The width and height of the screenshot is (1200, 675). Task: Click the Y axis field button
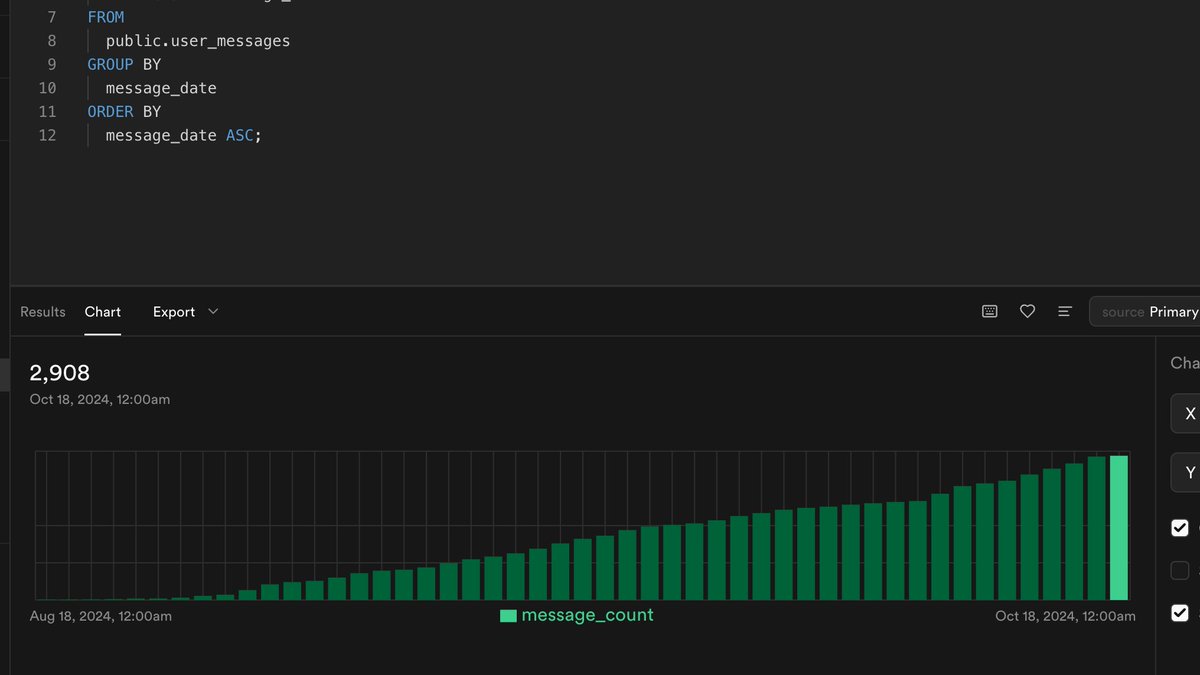click(1190, 472)
